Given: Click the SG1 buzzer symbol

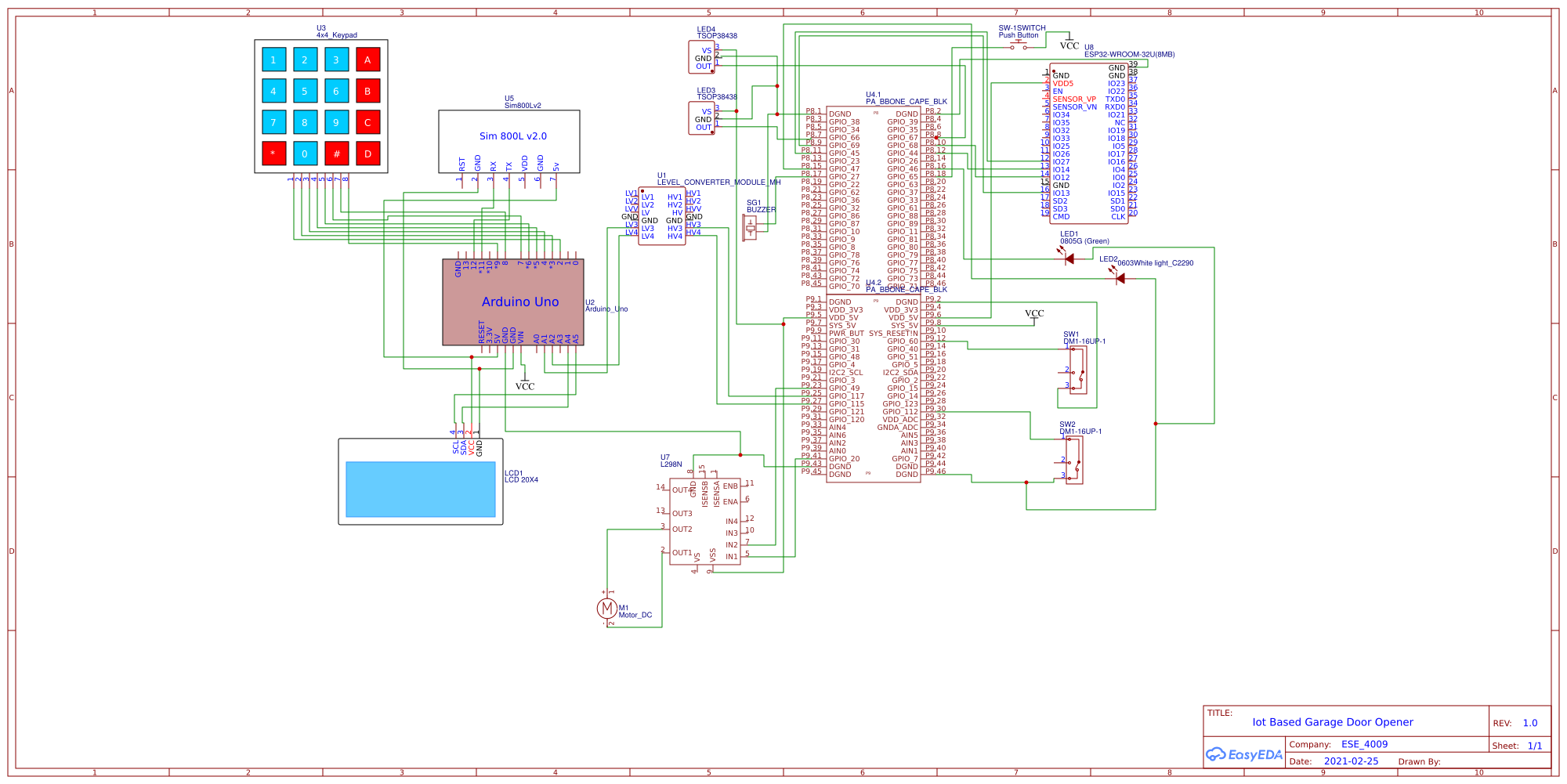Looking at the screenshot, I should tap(749, 226).
